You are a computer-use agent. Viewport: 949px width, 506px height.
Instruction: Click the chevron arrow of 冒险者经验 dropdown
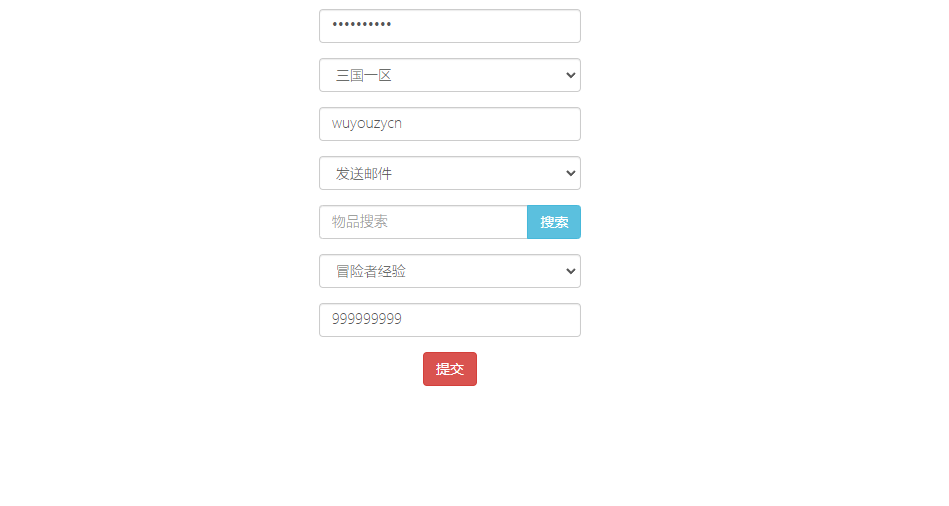[x=570, y=271]
